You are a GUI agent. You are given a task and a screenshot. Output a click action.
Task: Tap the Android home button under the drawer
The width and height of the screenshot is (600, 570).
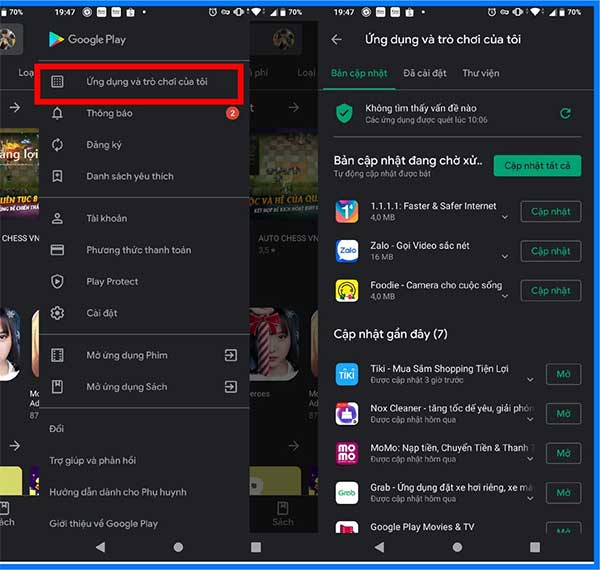[x=178, y=547]
